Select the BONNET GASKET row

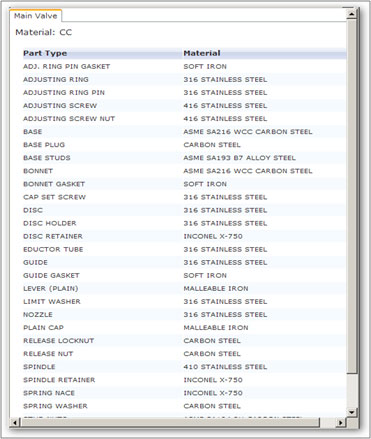[184, 184]
